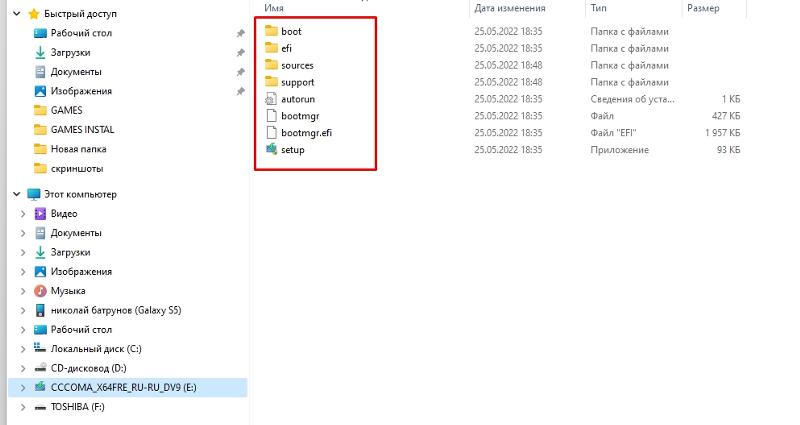800x425 pixels.
Task: Click the setup application icon
Action: pyautogui.click(x=271, y=149)
